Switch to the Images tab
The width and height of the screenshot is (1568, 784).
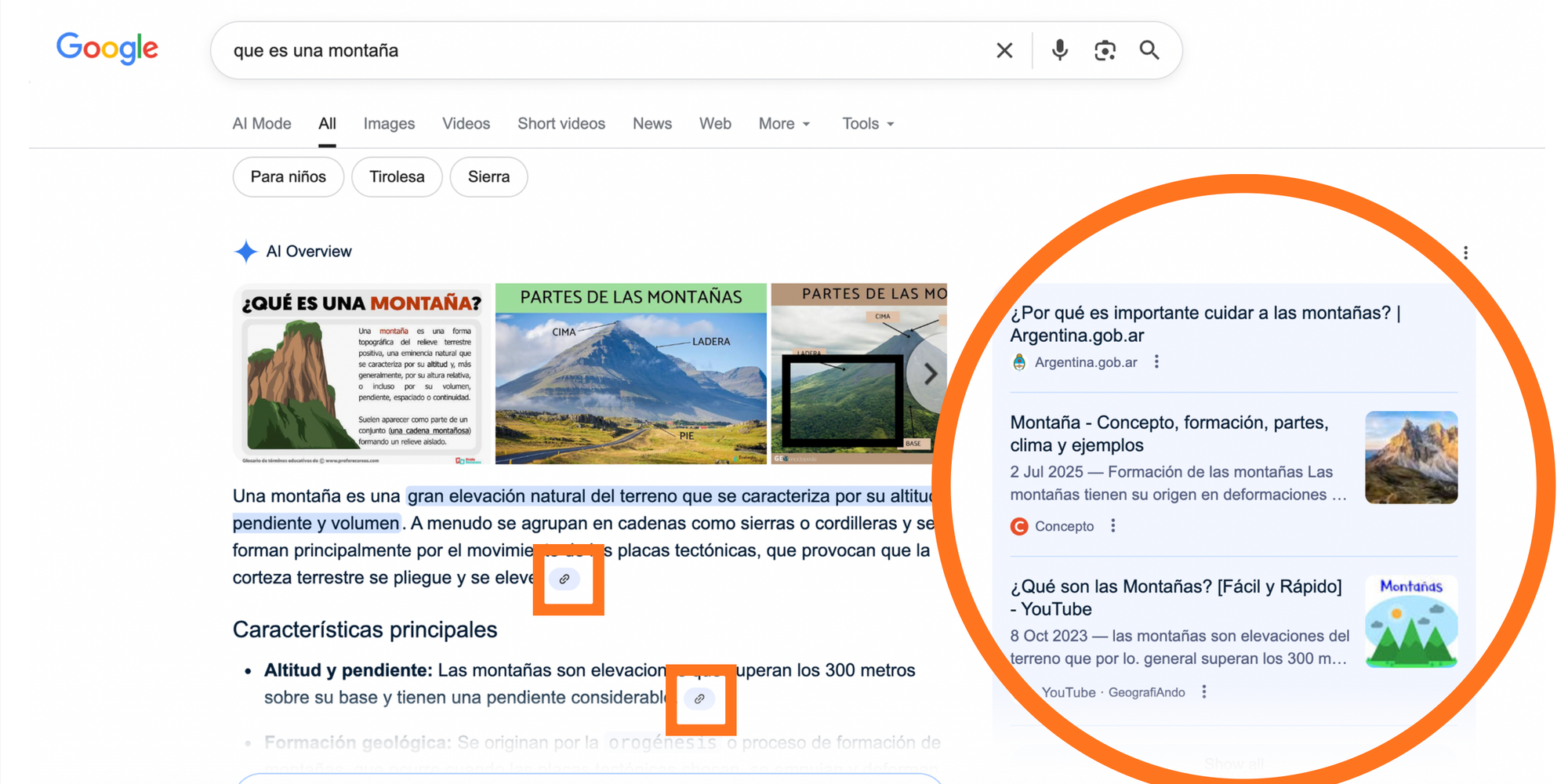tap(389, 124)
